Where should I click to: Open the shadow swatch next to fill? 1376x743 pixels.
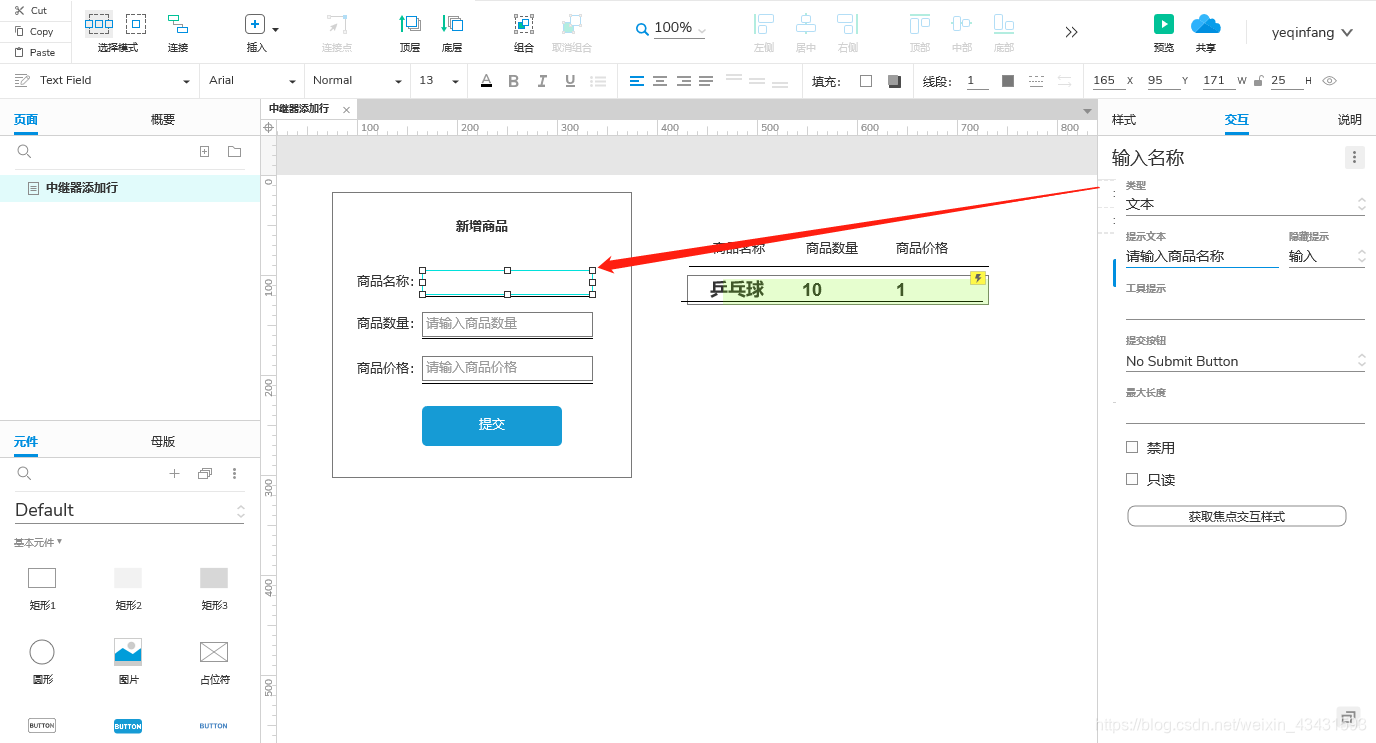pos(894,81)
